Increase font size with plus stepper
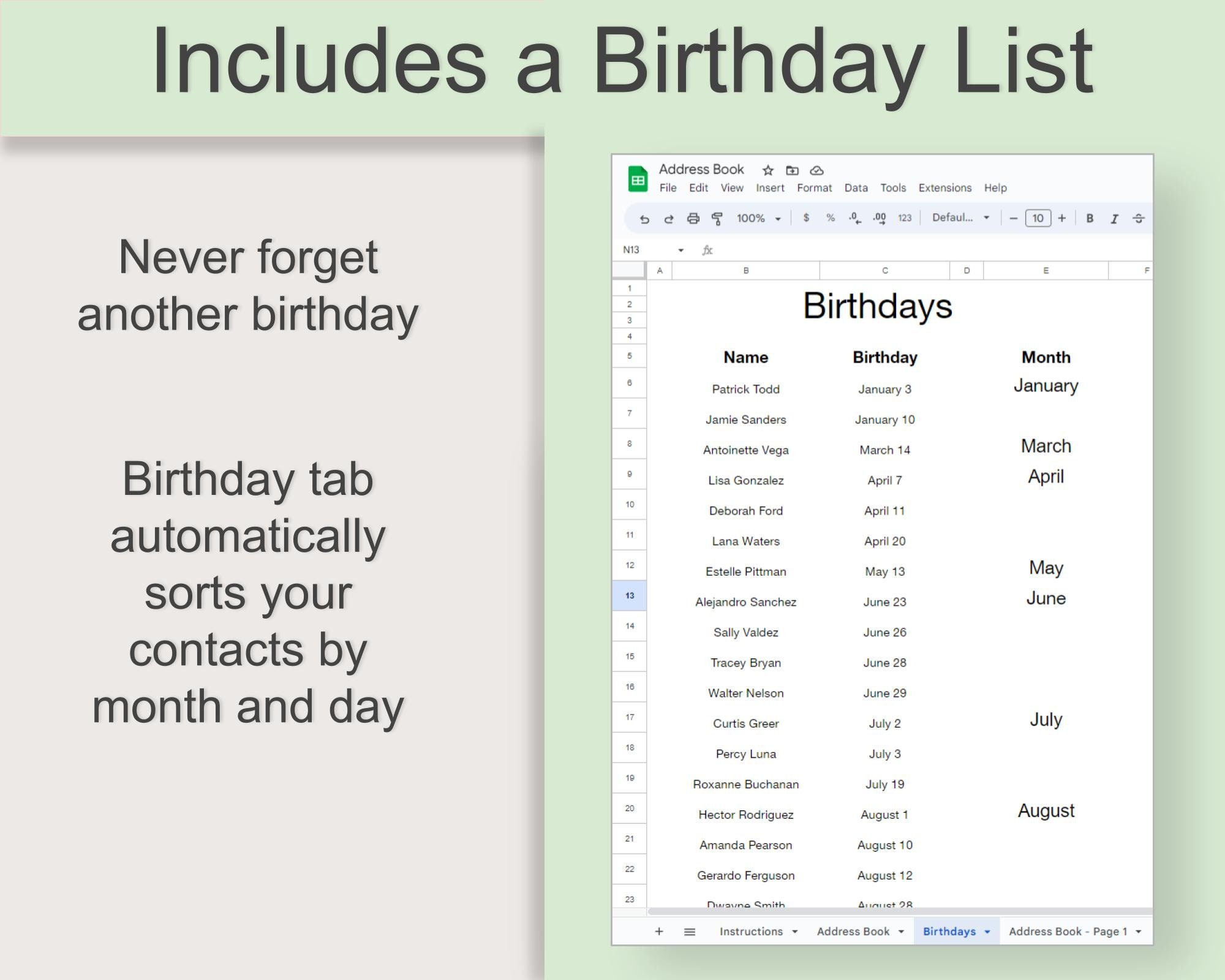Viewport: 1225px width, 980px height. coord(1061,219)
